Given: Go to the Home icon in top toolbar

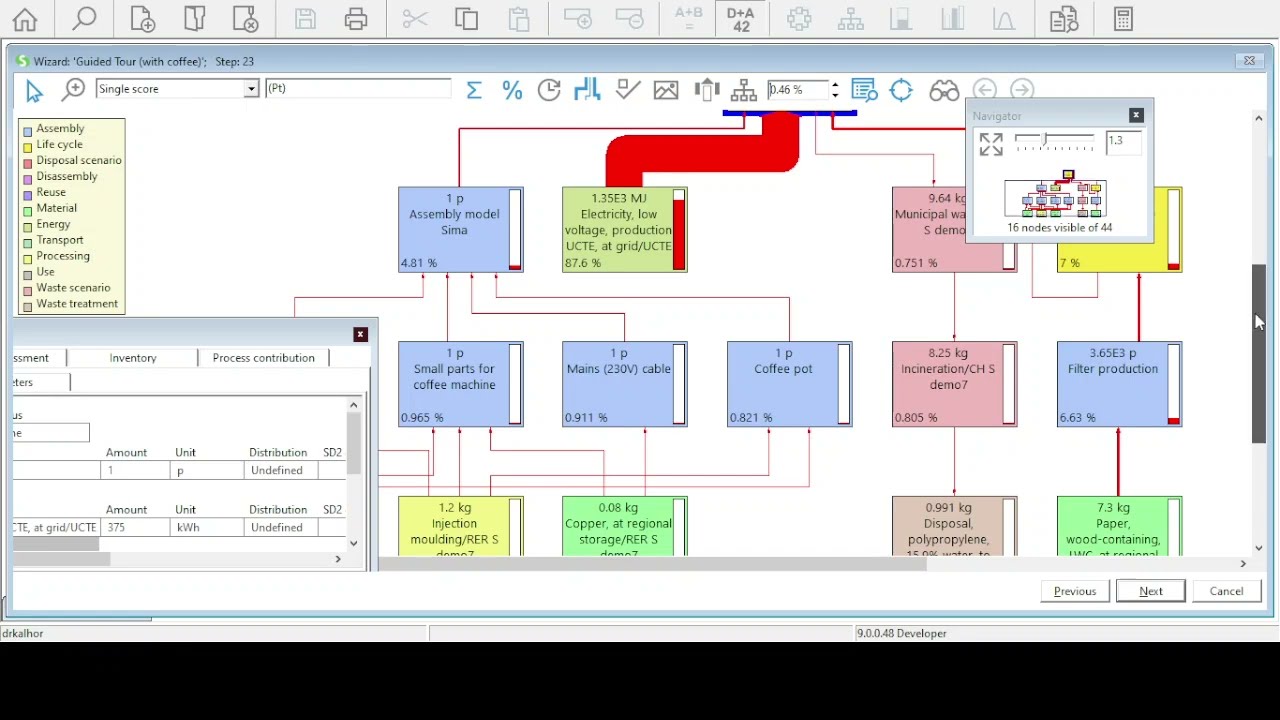Looking at the screenshot, I should [25, 19].
